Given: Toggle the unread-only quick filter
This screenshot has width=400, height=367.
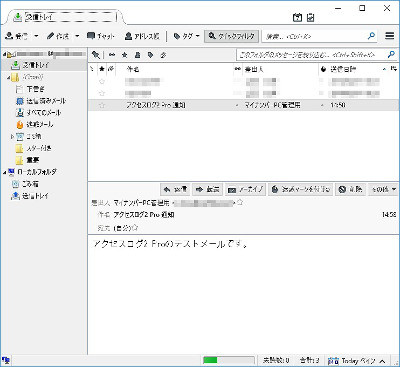Looking at the screenshot, I should coord(112,55).
